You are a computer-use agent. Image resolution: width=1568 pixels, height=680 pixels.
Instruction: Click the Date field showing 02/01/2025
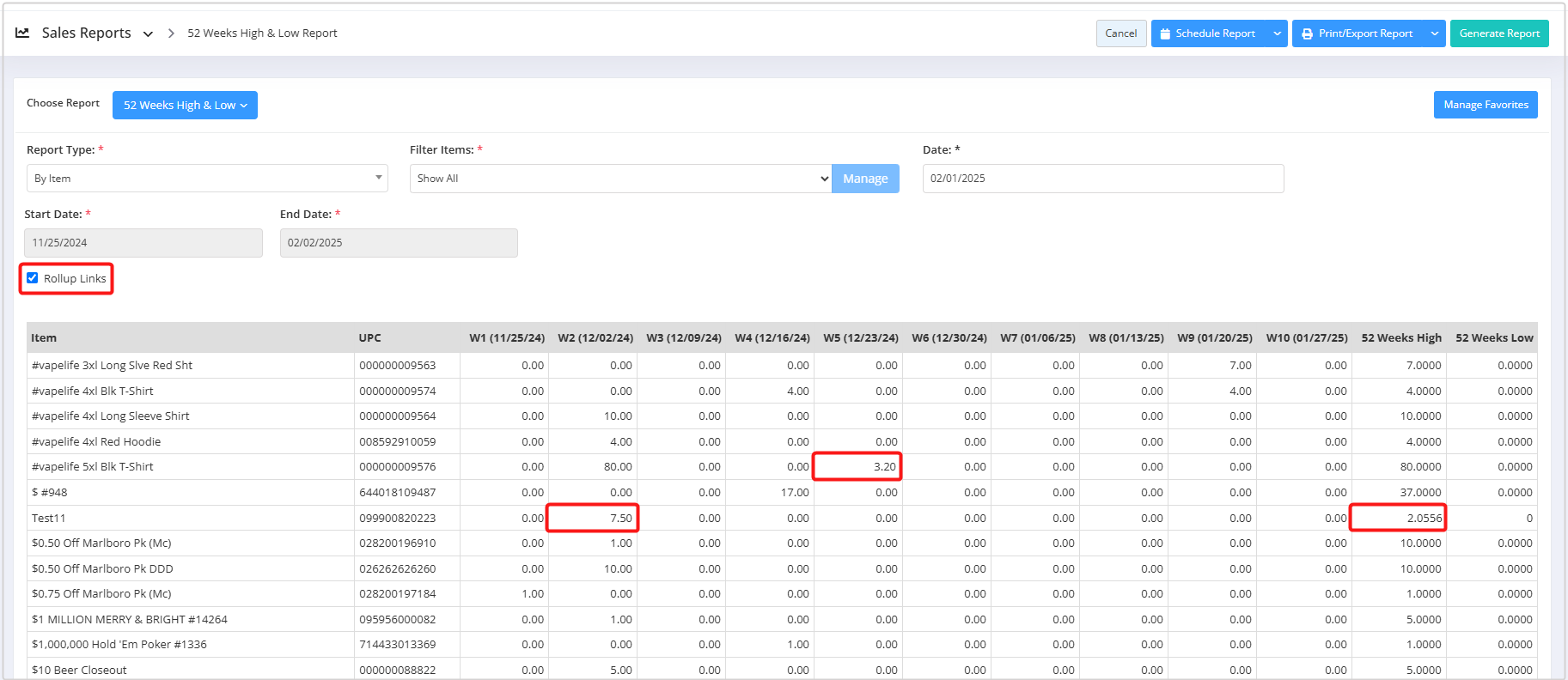point(1102,179)
